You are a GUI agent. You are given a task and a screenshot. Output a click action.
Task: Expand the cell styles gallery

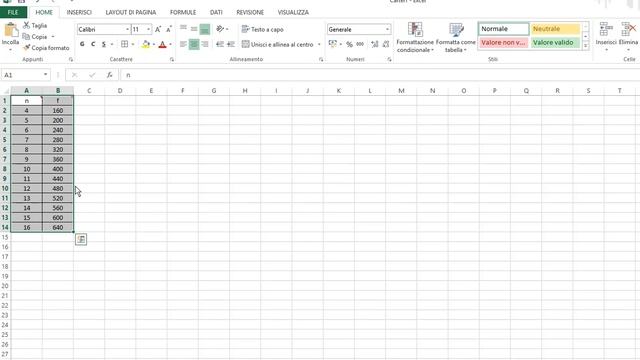586,46
